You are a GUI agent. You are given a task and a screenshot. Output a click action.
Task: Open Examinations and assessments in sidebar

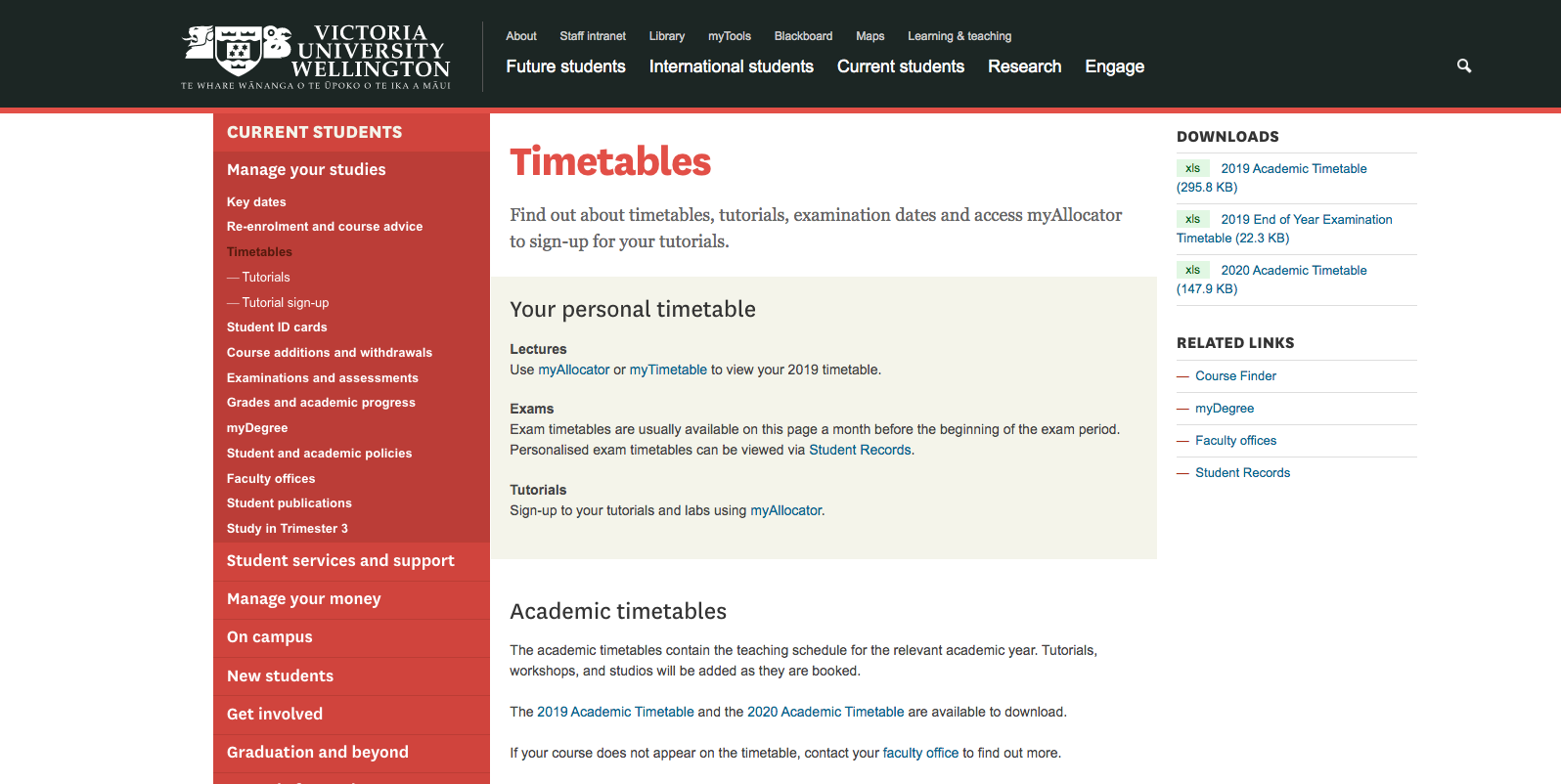point(323,377)
